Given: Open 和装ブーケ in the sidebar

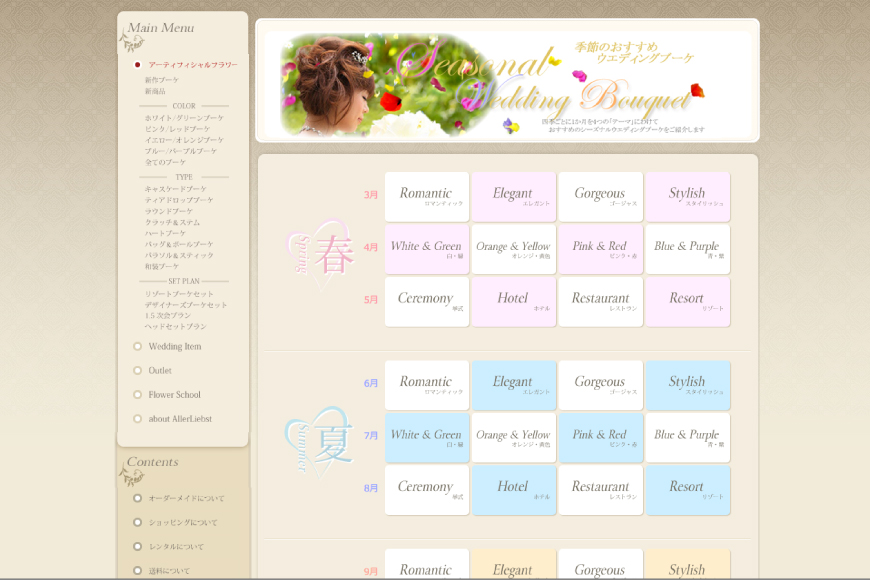Looking at the screenshot, I should coord(162,266).
